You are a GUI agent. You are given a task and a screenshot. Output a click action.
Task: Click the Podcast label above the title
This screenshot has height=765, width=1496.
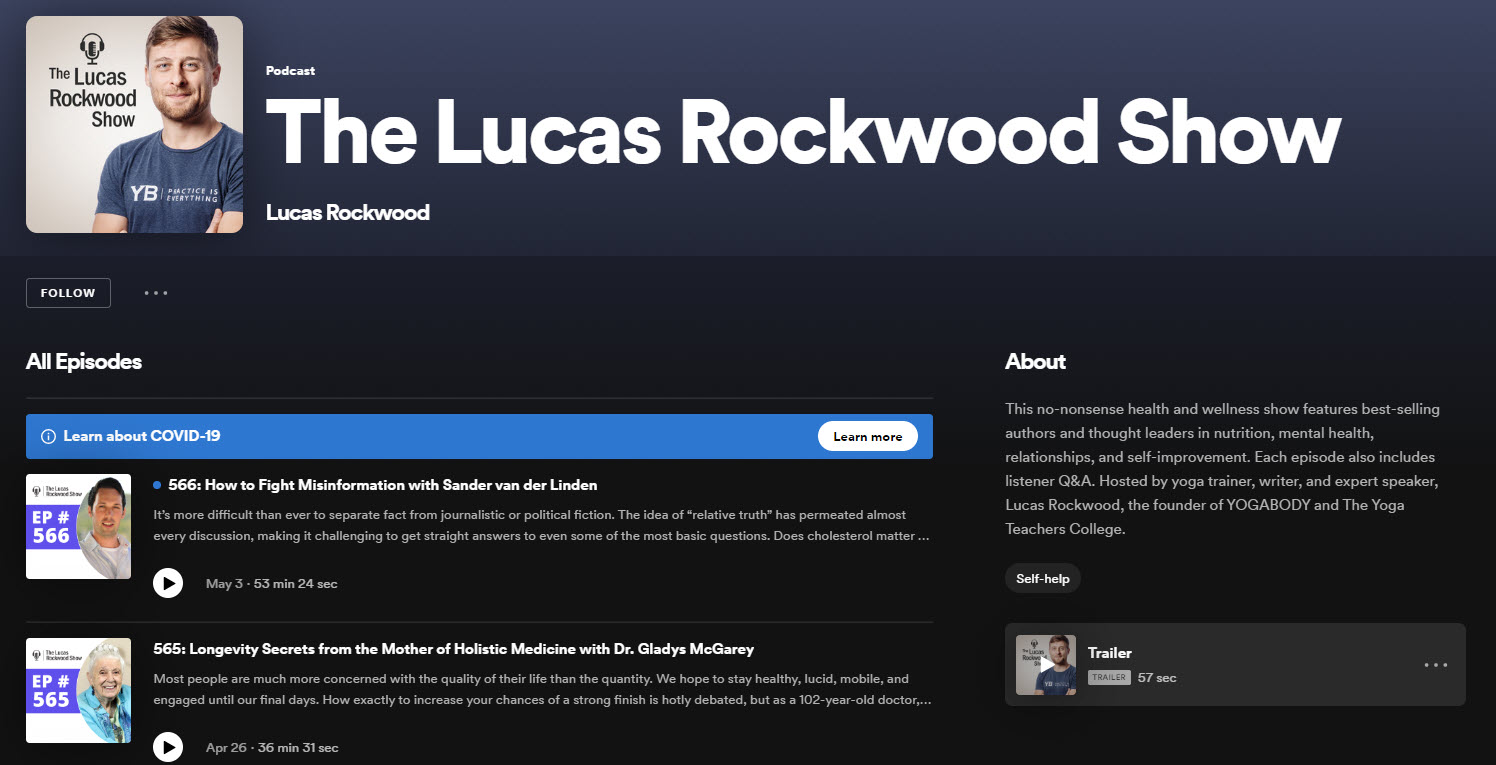290,71
